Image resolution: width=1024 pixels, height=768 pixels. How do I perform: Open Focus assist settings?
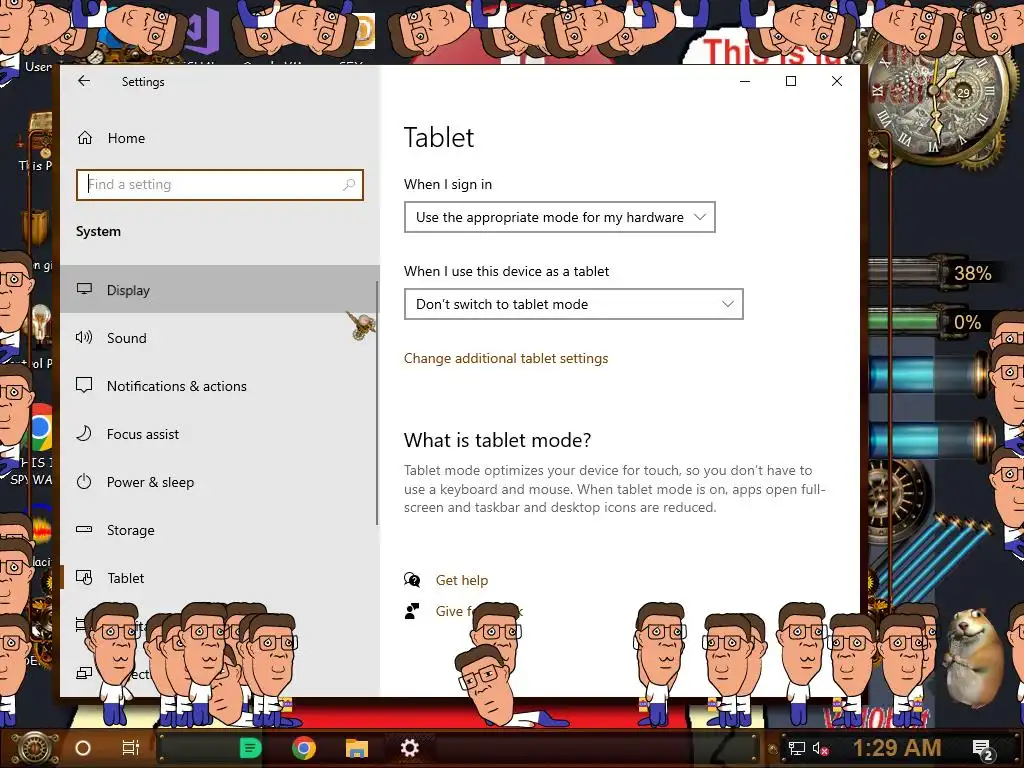pyautogui.click(x=219, y=434)
